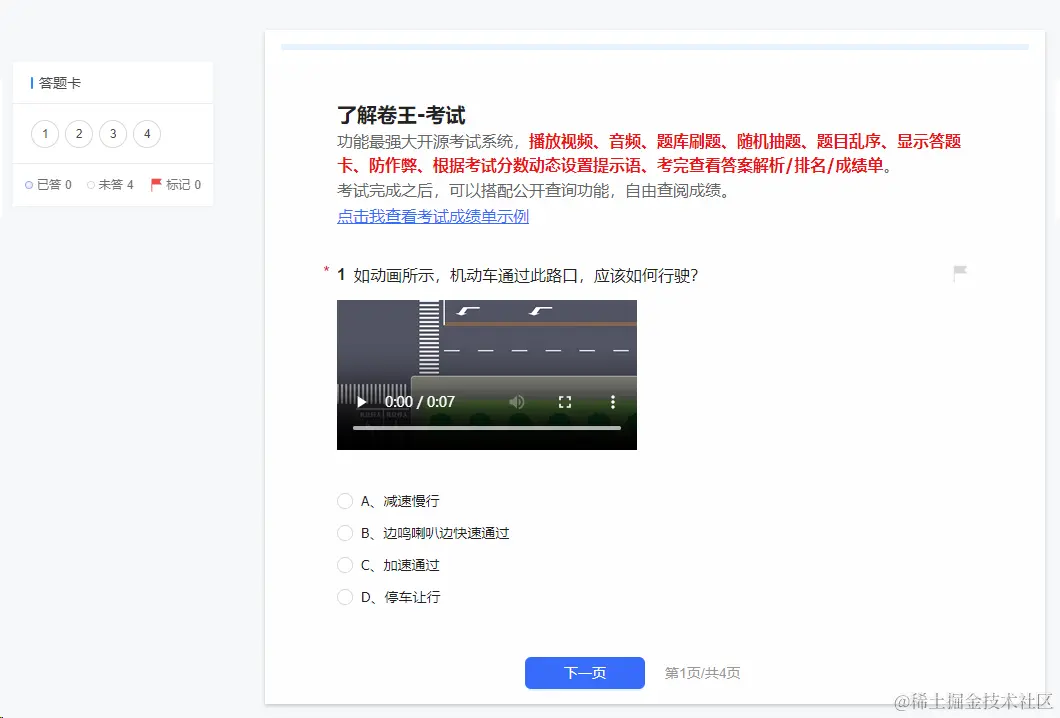1060x718 pixels.
Task: Open the 点击我查看考试成绩单示例 link
Action: pos(431,217)
